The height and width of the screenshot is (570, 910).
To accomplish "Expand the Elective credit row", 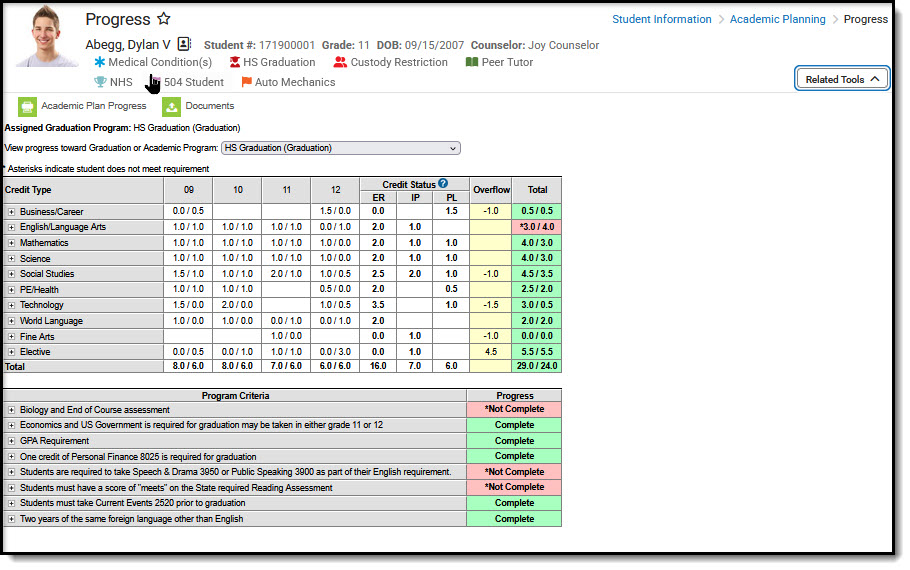I will pos(11,352).
